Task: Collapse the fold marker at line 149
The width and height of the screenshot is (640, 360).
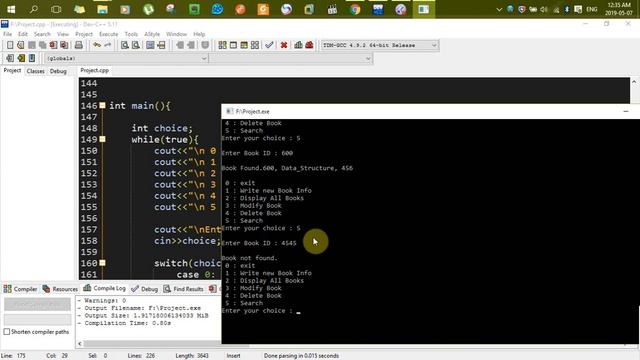Action: [x=102, y=139]
